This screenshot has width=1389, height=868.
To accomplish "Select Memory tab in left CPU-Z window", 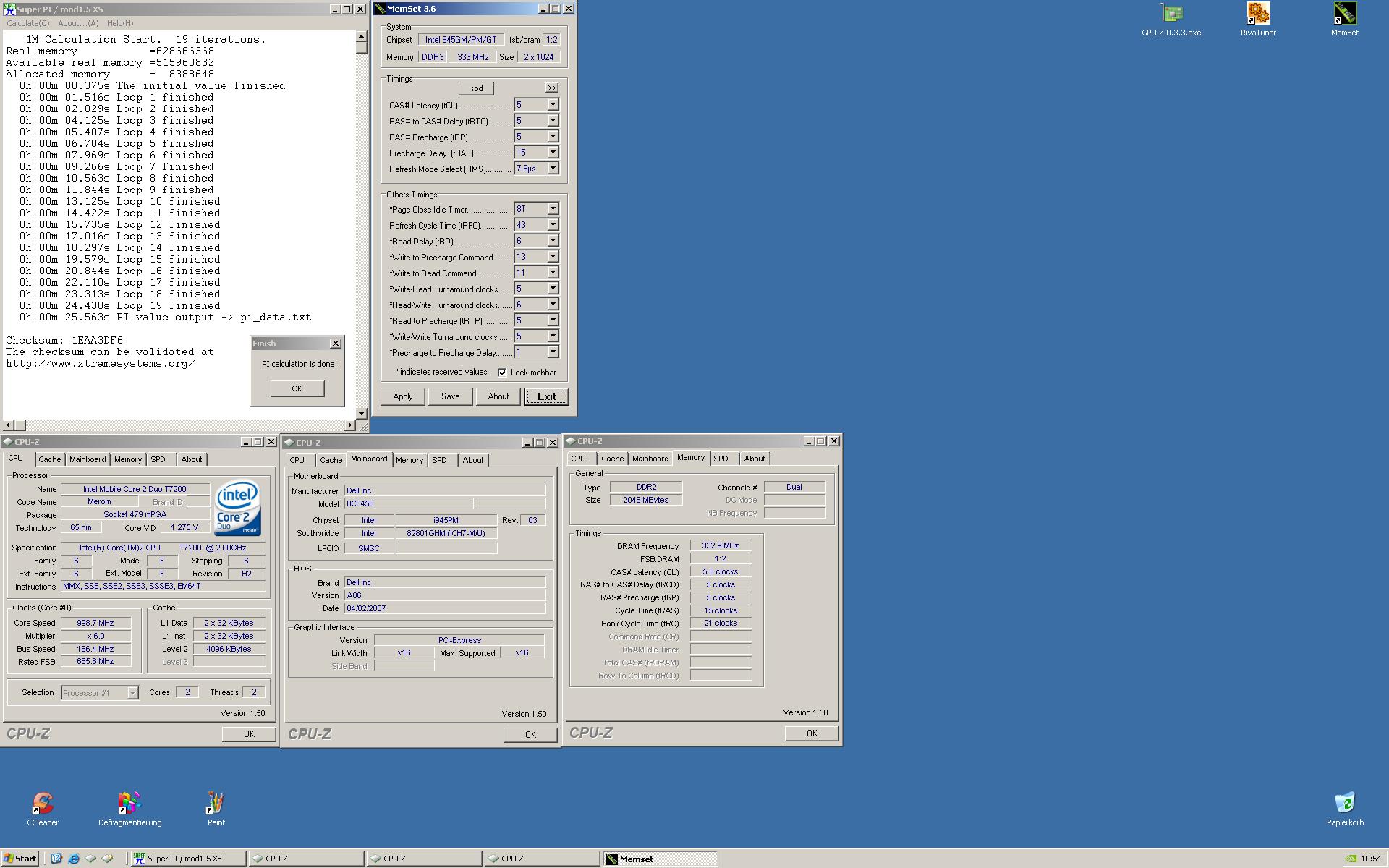I will 128,459.
